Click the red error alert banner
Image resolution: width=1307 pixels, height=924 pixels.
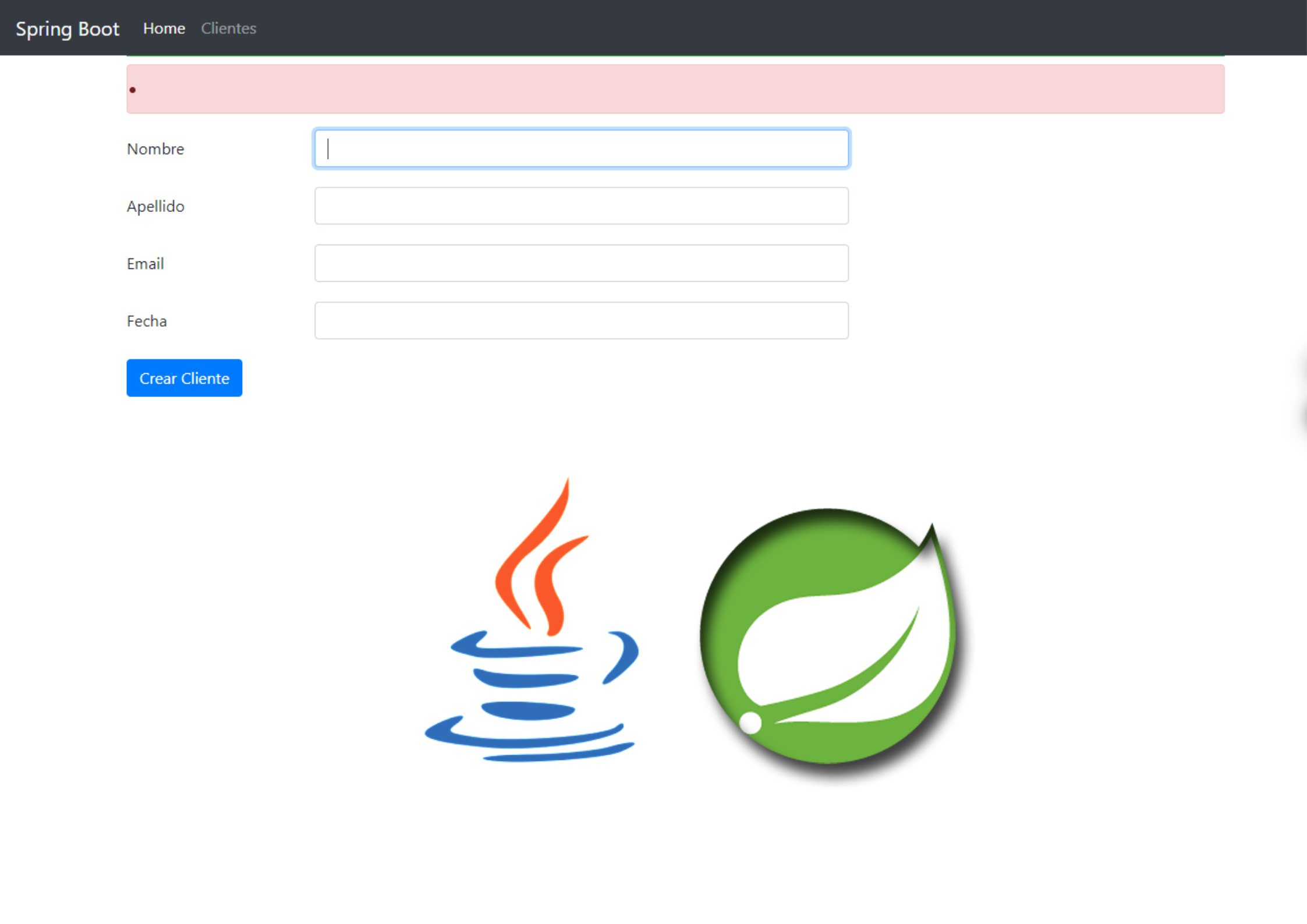675,89
